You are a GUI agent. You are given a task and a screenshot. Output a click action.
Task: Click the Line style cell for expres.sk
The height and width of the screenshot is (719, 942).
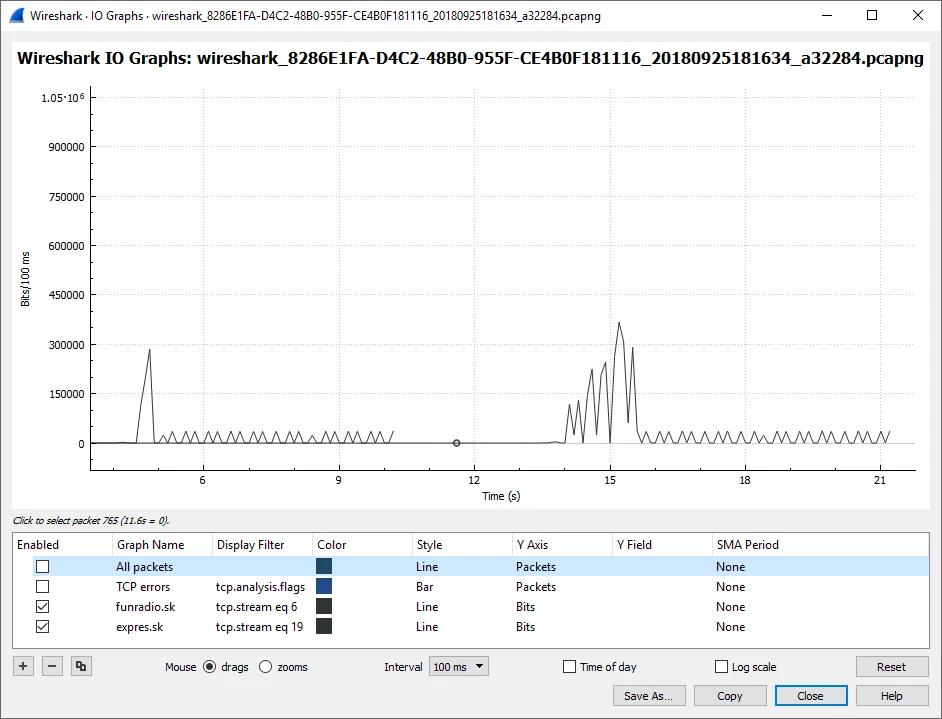pos(427,626)
